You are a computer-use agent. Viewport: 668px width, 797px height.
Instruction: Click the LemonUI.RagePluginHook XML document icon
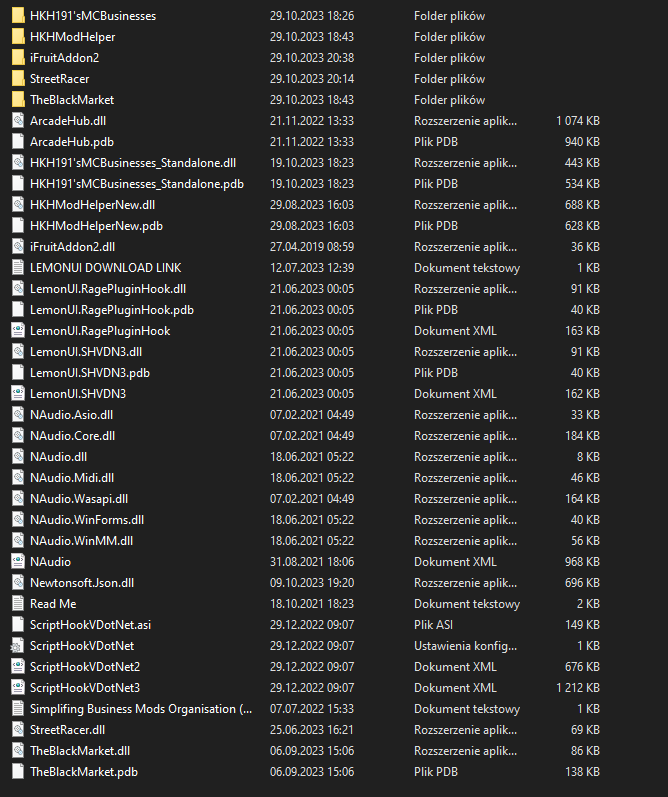point(18,331)
